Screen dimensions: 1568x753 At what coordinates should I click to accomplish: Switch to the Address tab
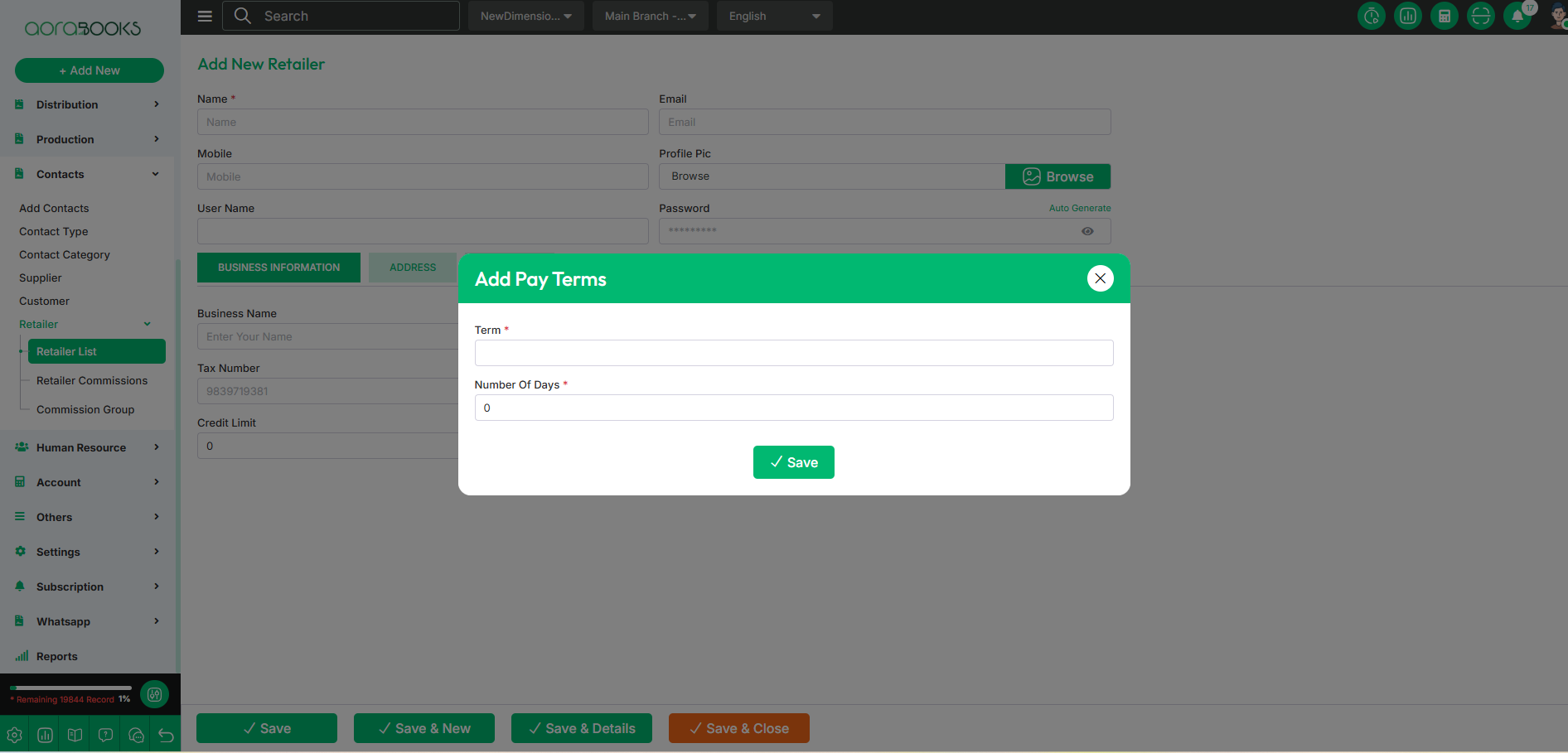click(x=413, y=268)
